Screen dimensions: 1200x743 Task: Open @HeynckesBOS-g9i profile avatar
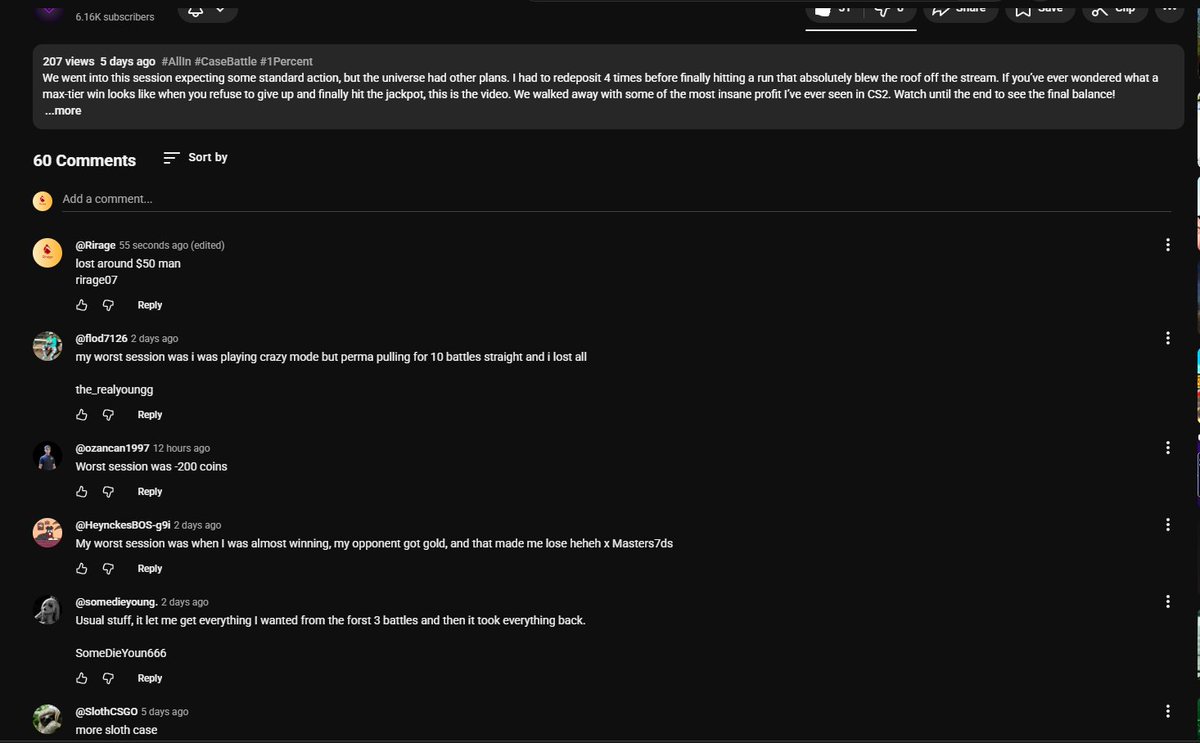click(x=48, y=534)
